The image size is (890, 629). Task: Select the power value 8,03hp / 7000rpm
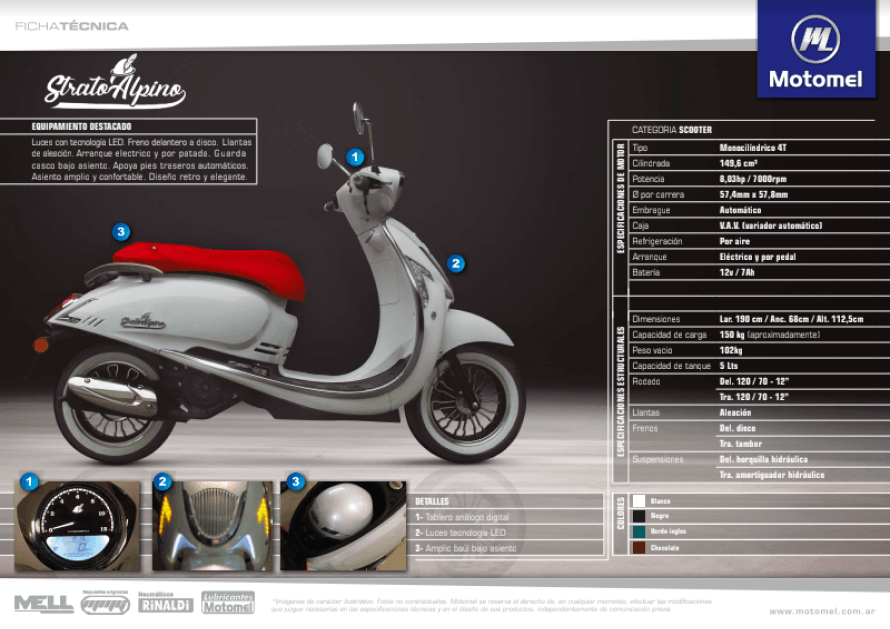[753, 179]
